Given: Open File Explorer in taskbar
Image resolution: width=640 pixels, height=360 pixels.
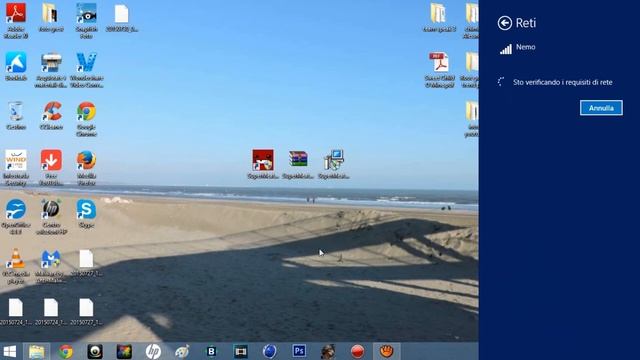Looking at the screenshot, I should 36,351.
